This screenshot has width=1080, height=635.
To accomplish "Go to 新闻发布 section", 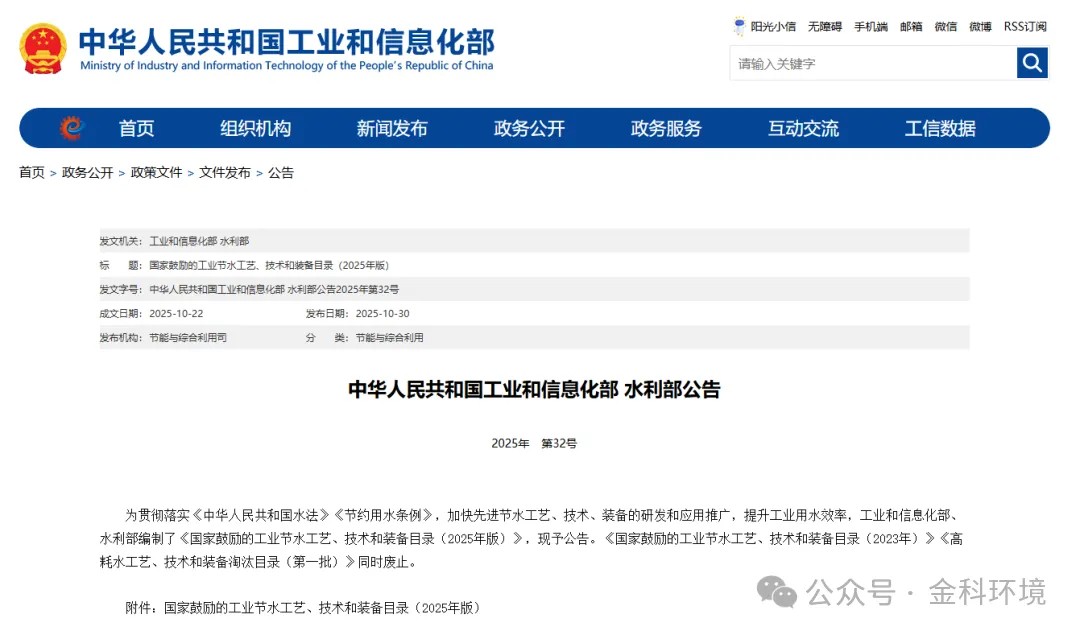I will point(392,128).
